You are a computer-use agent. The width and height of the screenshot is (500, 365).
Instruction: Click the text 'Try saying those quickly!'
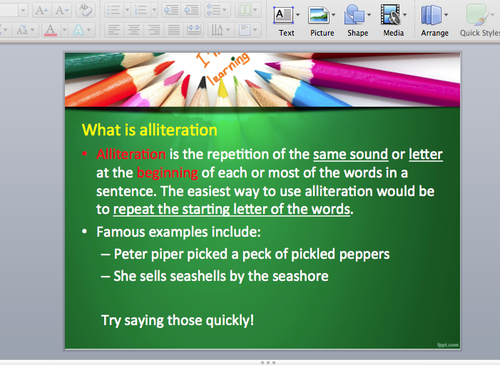pyautogui.click(x=178, y=320)
